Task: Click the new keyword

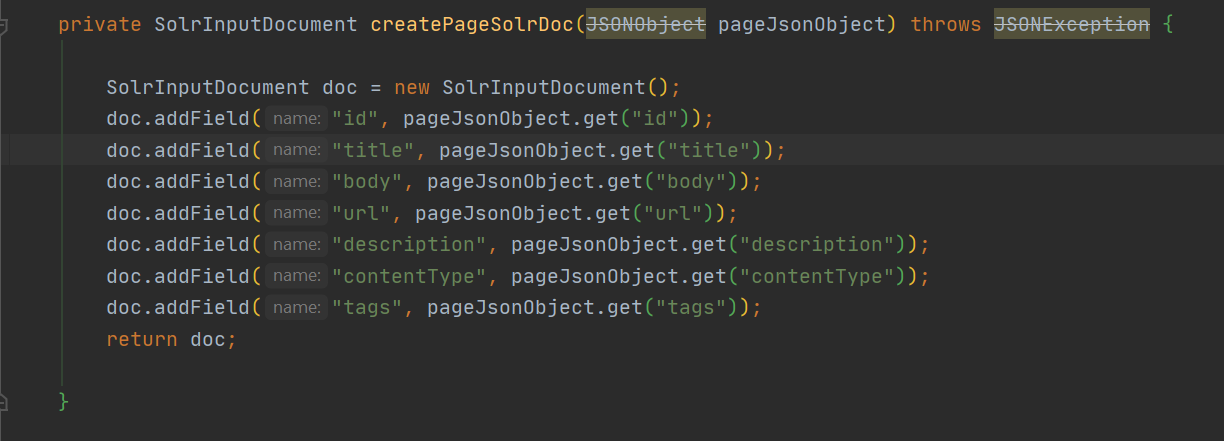Action: point(412,87)
